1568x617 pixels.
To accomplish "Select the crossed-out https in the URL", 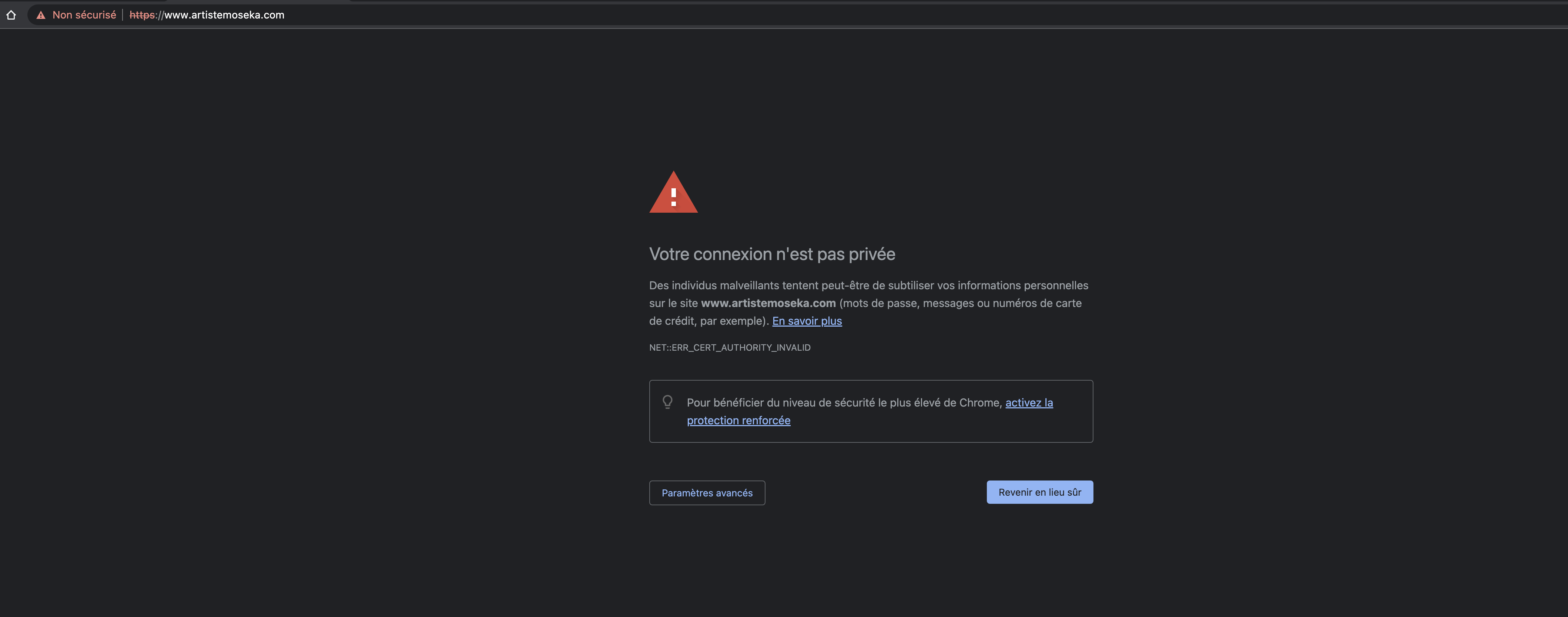I will click(x=143, y=15).
